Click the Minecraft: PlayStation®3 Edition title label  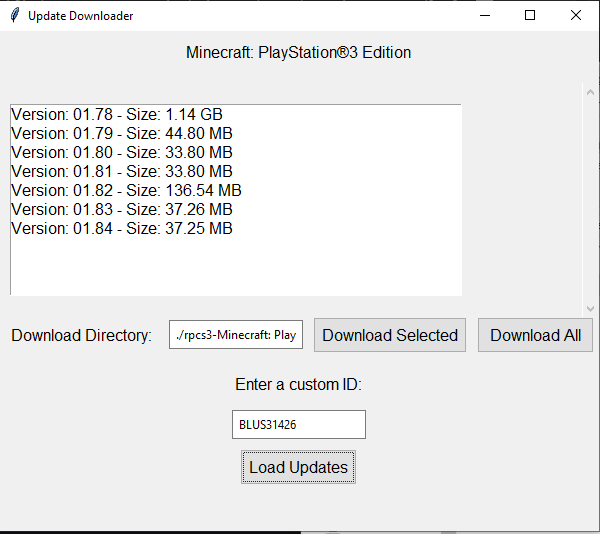[x=298, y=52]
